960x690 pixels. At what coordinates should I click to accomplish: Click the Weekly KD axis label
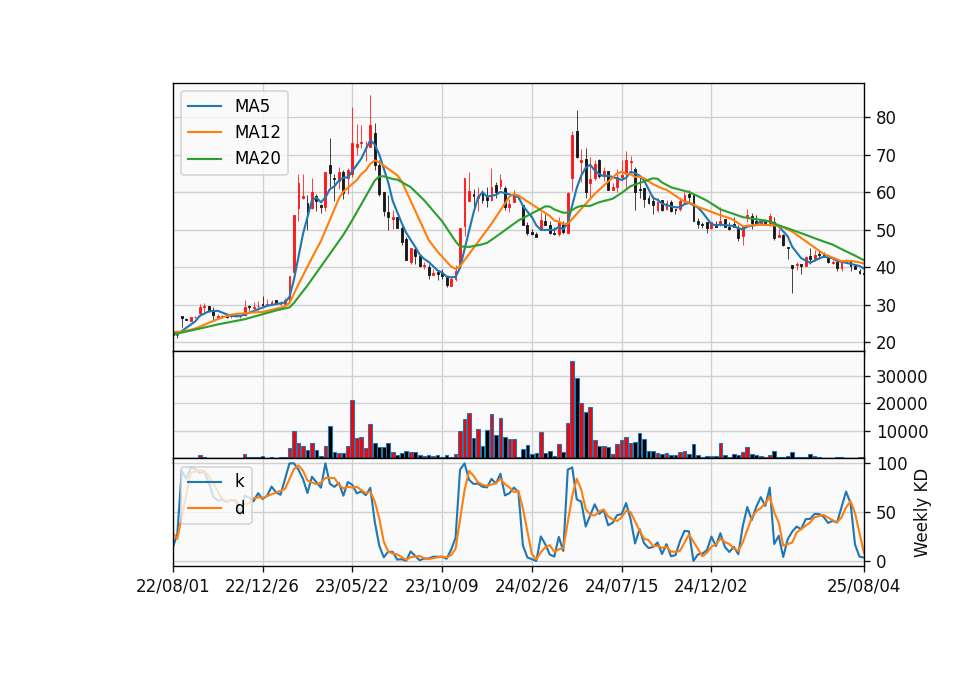click(x=921, y=513)
